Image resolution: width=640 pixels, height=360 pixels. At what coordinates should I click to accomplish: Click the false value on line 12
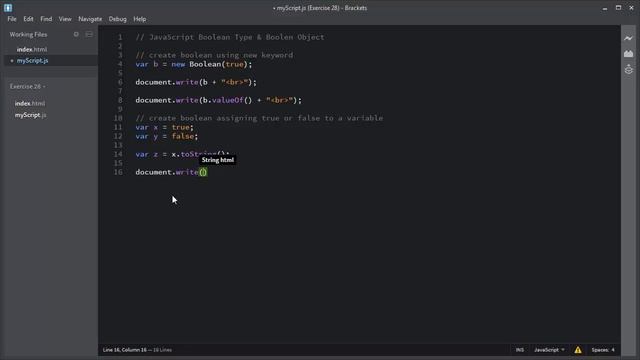tap(182, 136)
